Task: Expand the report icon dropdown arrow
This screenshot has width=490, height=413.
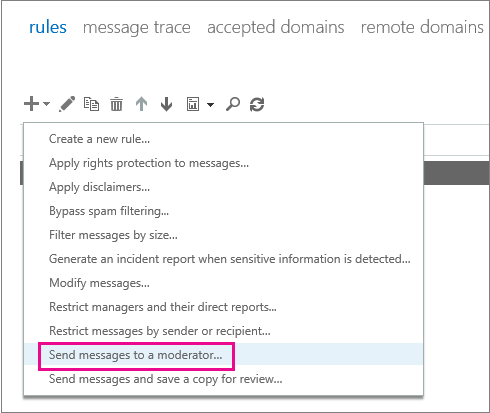Action: pos(210,105)
